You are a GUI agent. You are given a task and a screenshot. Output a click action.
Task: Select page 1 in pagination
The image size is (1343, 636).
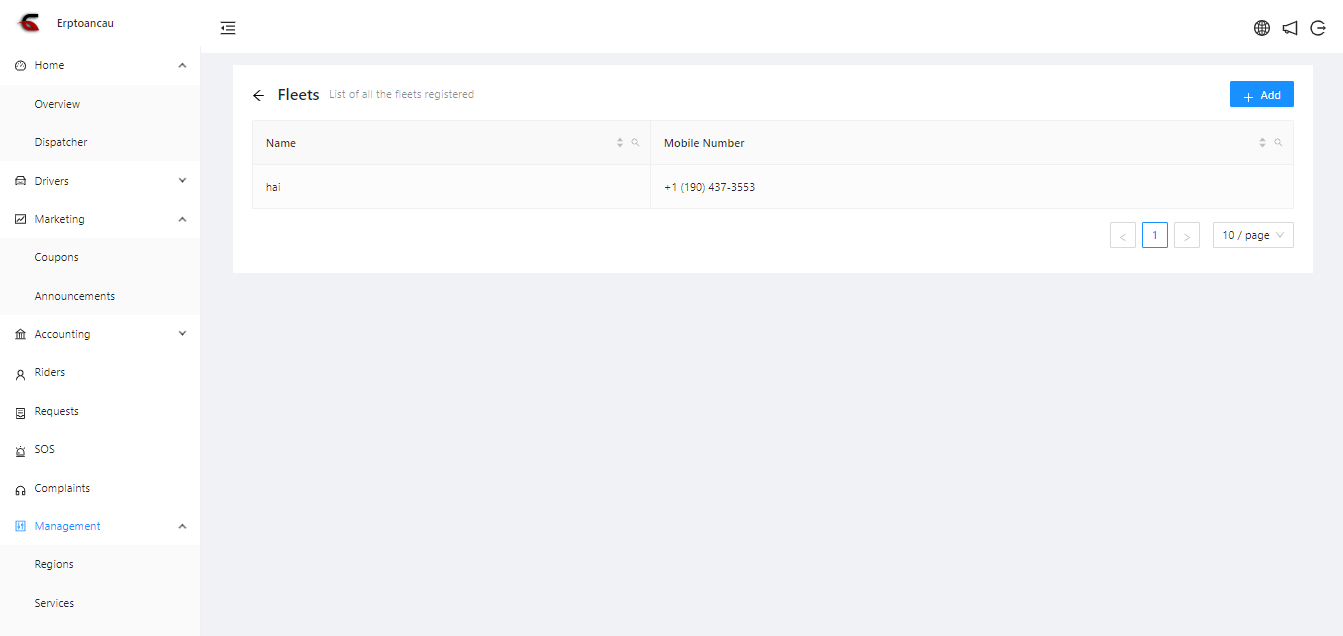(x=1154, y=235)
